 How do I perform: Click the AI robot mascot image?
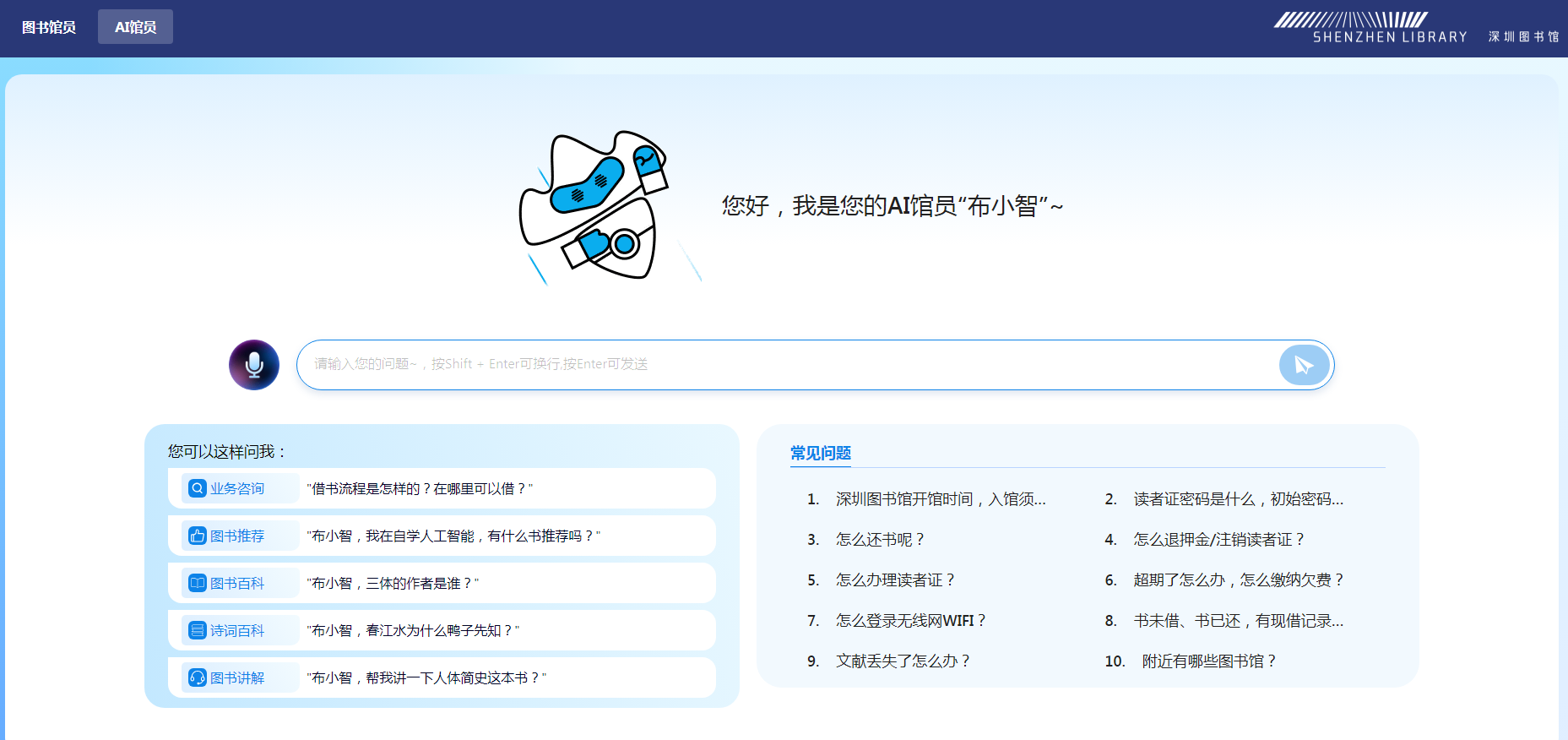point(595,207)
